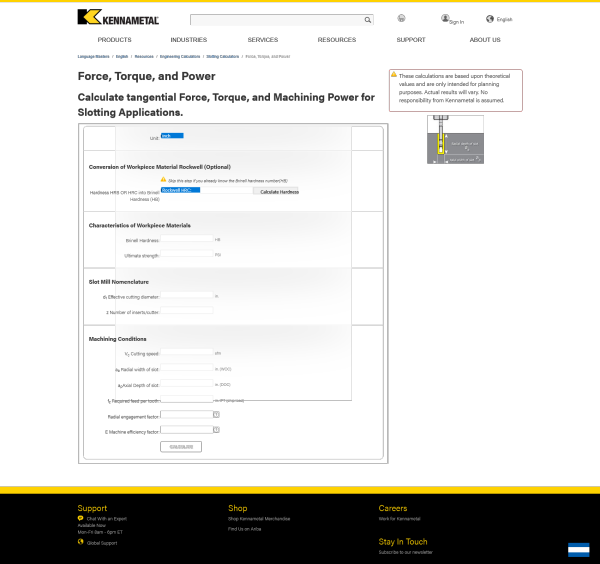This screenshot has height=564, width=600.
Task: Click the Effective cutting diameter input field
Action: click(x=187, y=295)
